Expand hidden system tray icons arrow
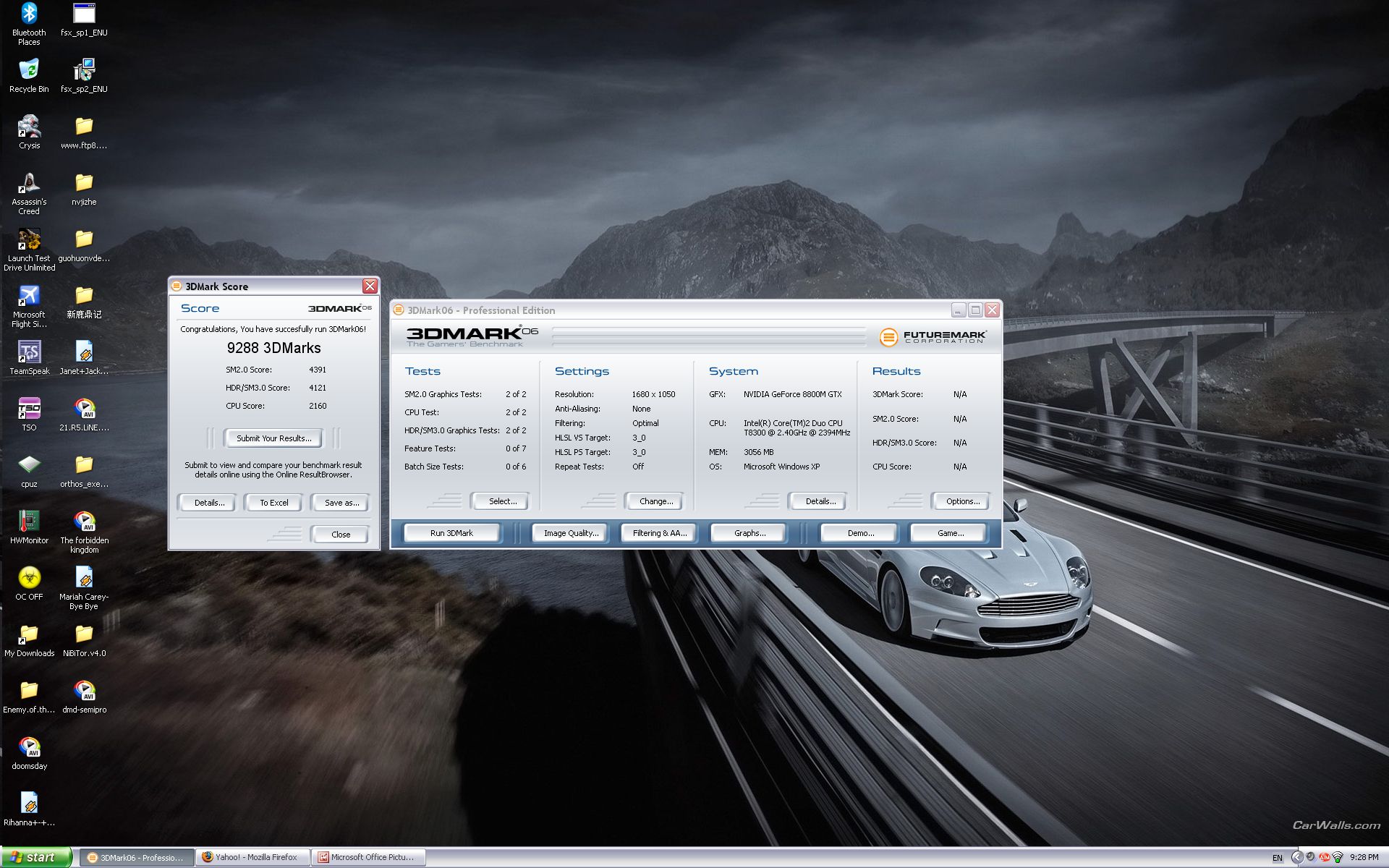The height and width of the screenshot is (868, 1389). (1297, 857)
